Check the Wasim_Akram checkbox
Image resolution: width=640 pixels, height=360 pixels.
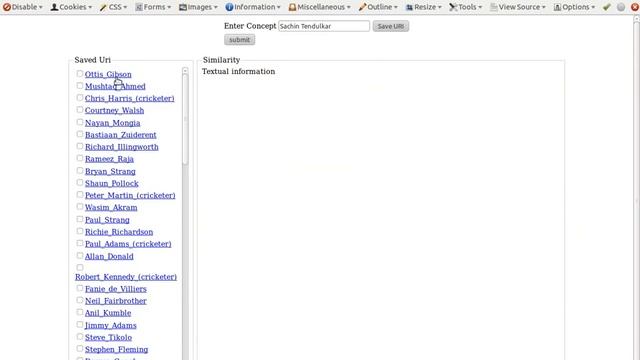pyautogui.click(x=80, y=207)
